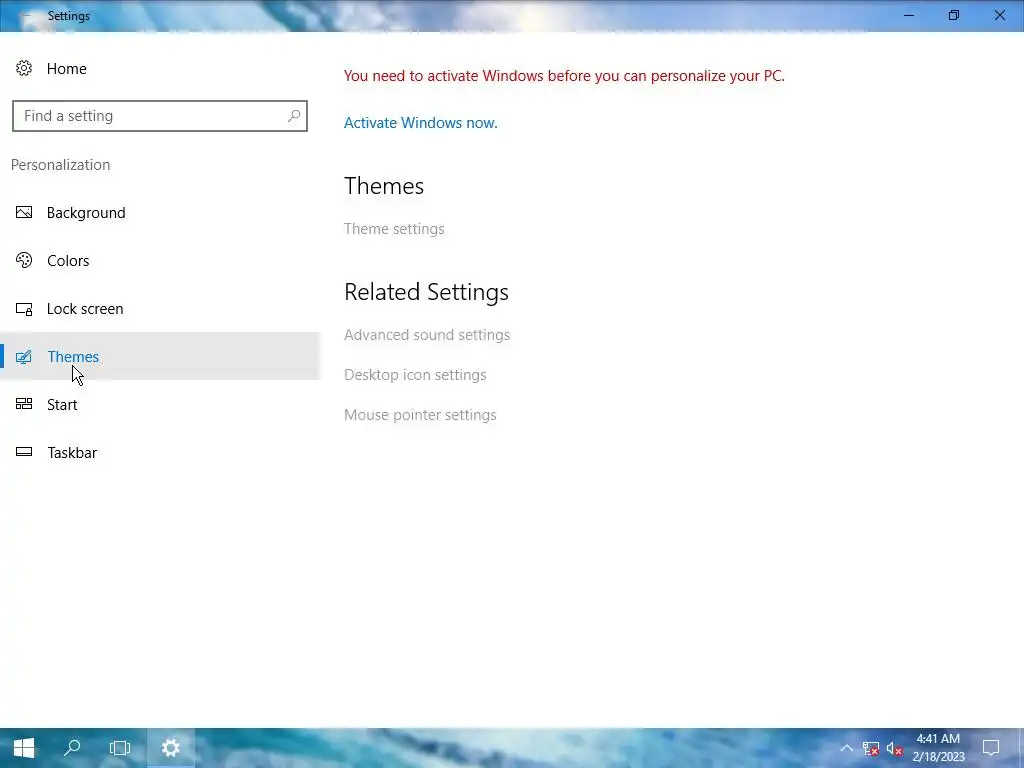Image resolution: width=1024 pixels, height=768 pixels.
Task: Click the Personalization section label
Action: (x=60, y=165)
